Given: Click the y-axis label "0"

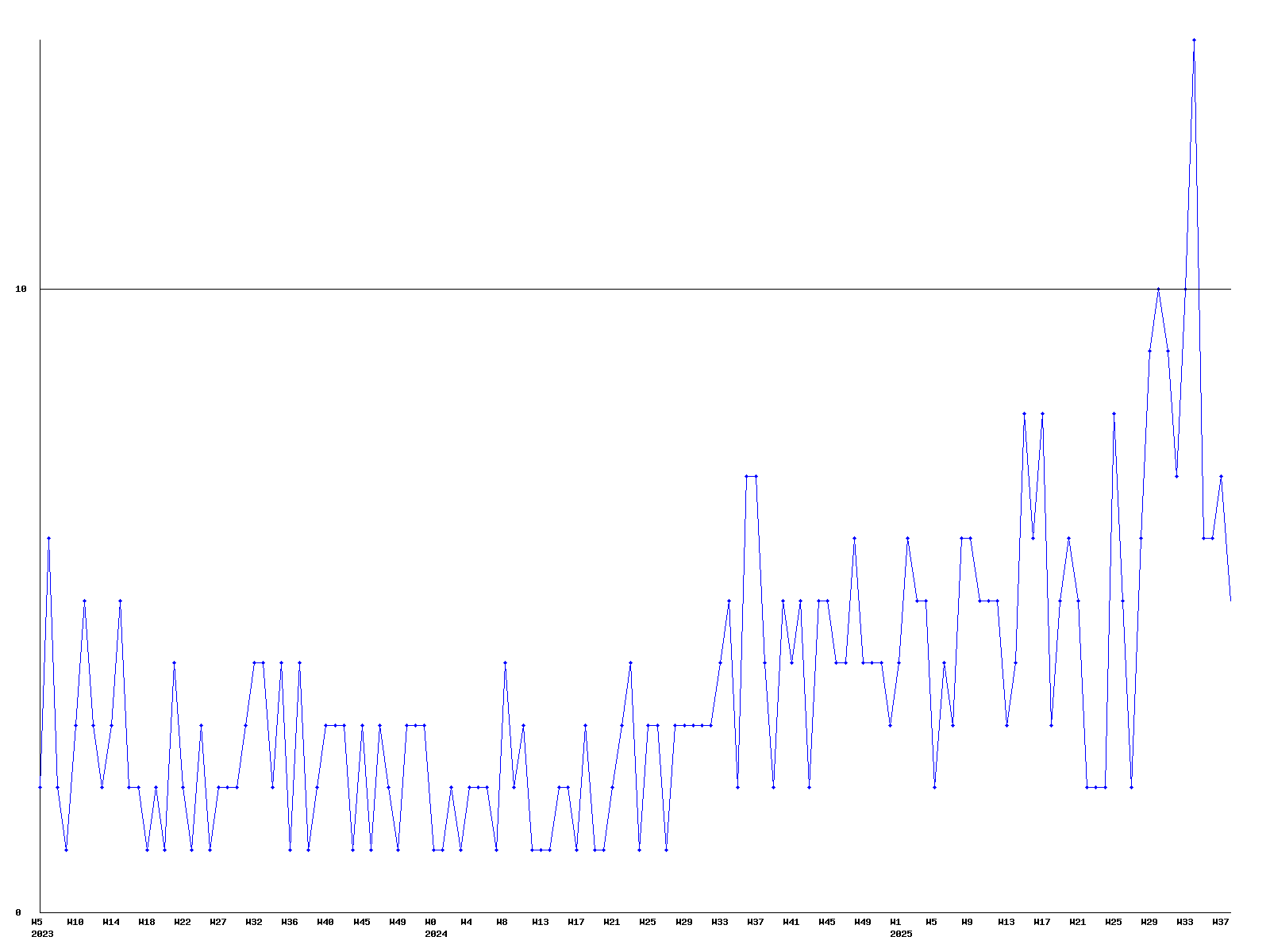Looking at the screenshot, I should pyautogui.click(x=18, y=912).
